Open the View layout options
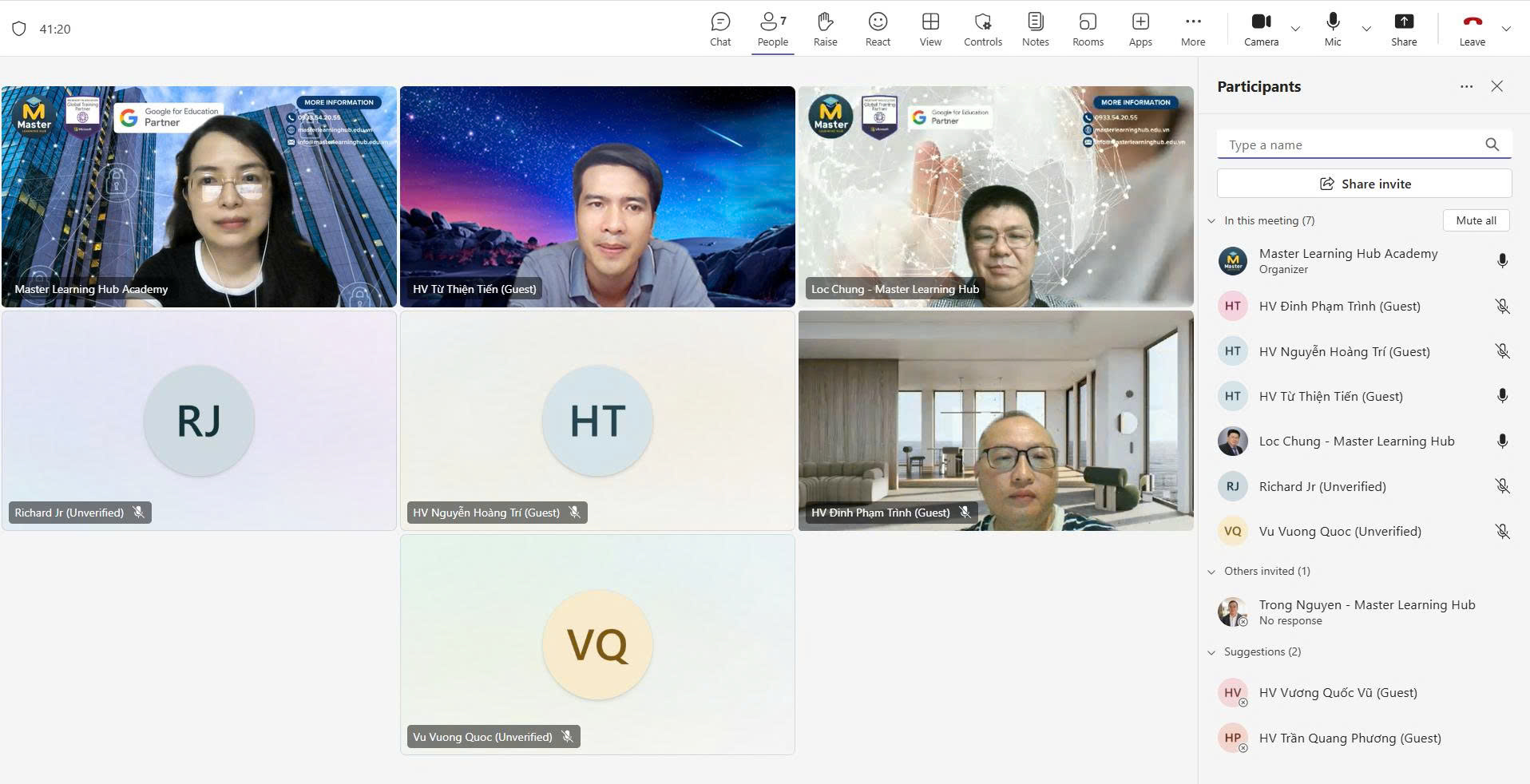The image size is (1530, 784). point(929,30)
